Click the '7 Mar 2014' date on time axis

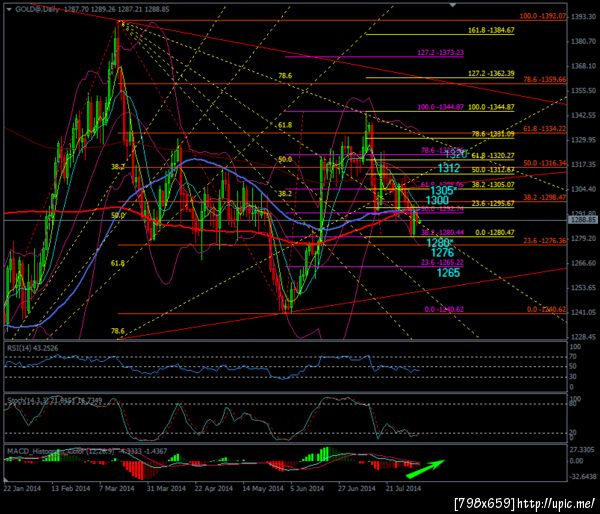117,488
